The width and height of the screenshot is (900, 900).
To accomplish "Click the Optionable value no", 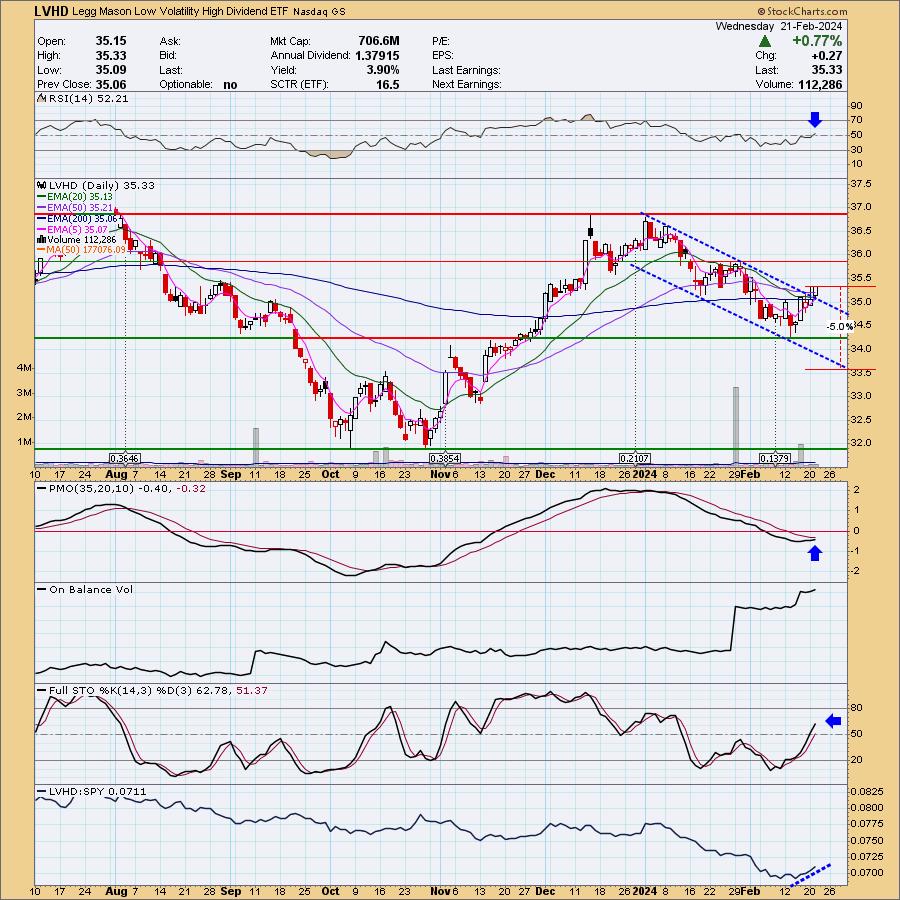I will (x=230, y=85).
